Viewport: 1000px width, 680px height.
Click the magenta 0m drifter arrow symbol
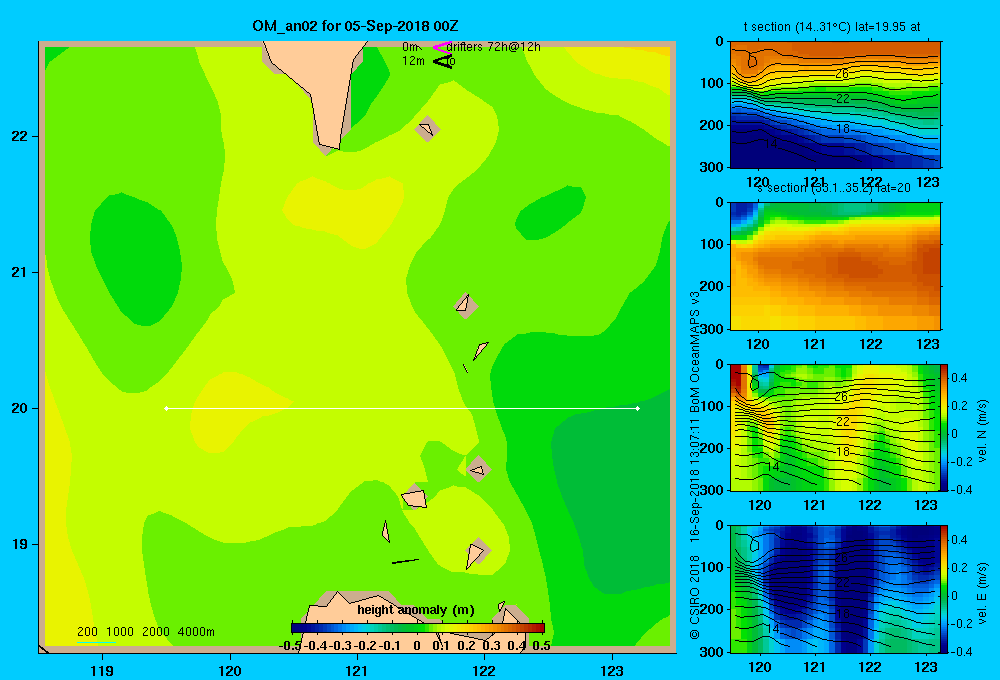pyautogui.click(x=442, y=47)
